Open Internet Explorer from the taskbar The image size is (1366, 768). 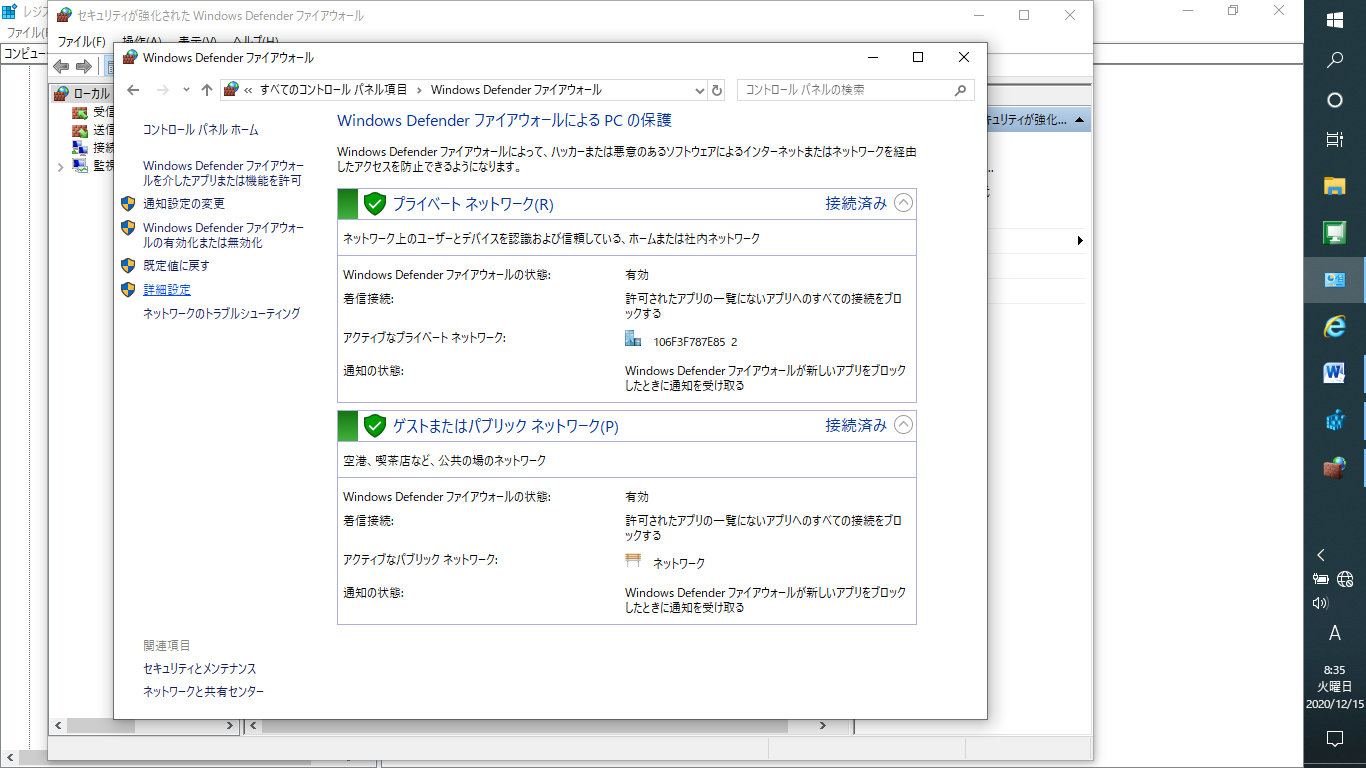[x=1335, y=326]
